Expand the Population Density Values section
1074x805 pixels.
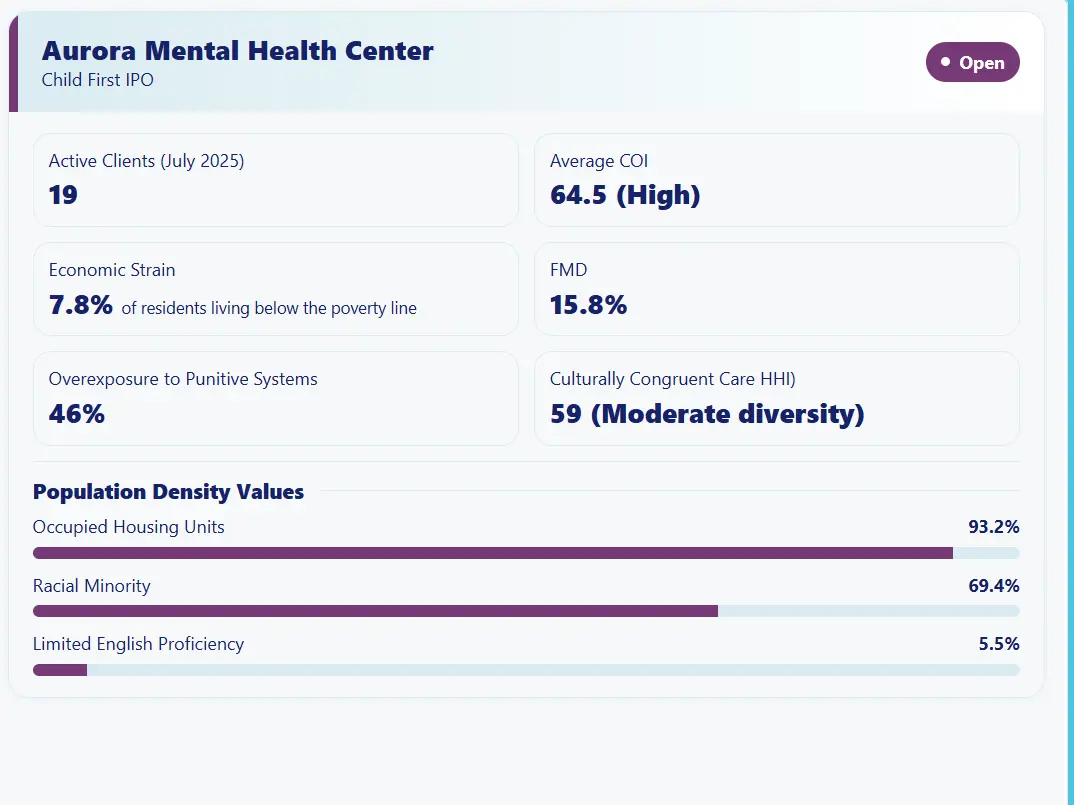(x=167, y=491)
